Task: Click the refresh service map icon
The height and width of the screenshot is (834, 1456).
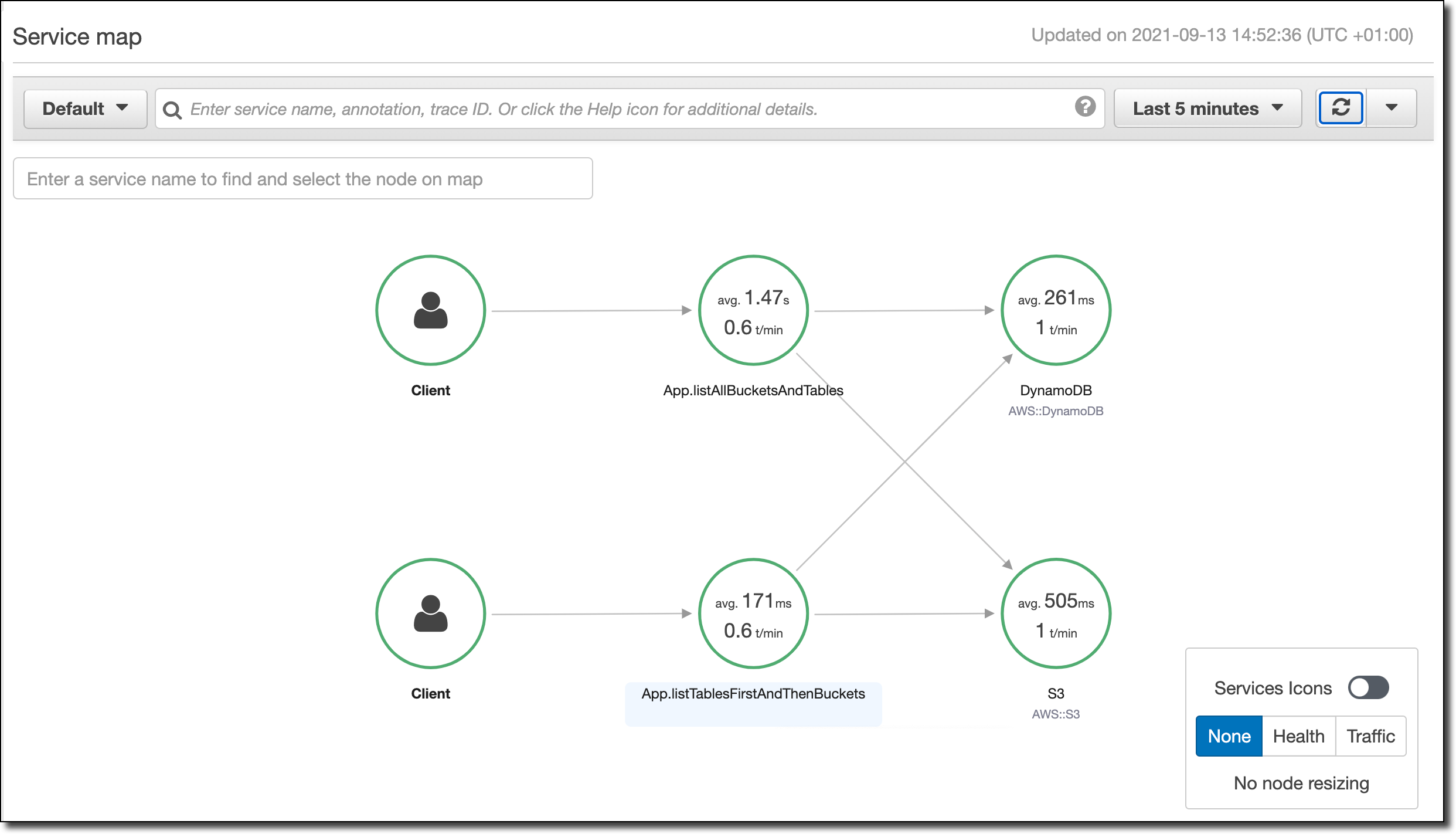Action: 1341,108
